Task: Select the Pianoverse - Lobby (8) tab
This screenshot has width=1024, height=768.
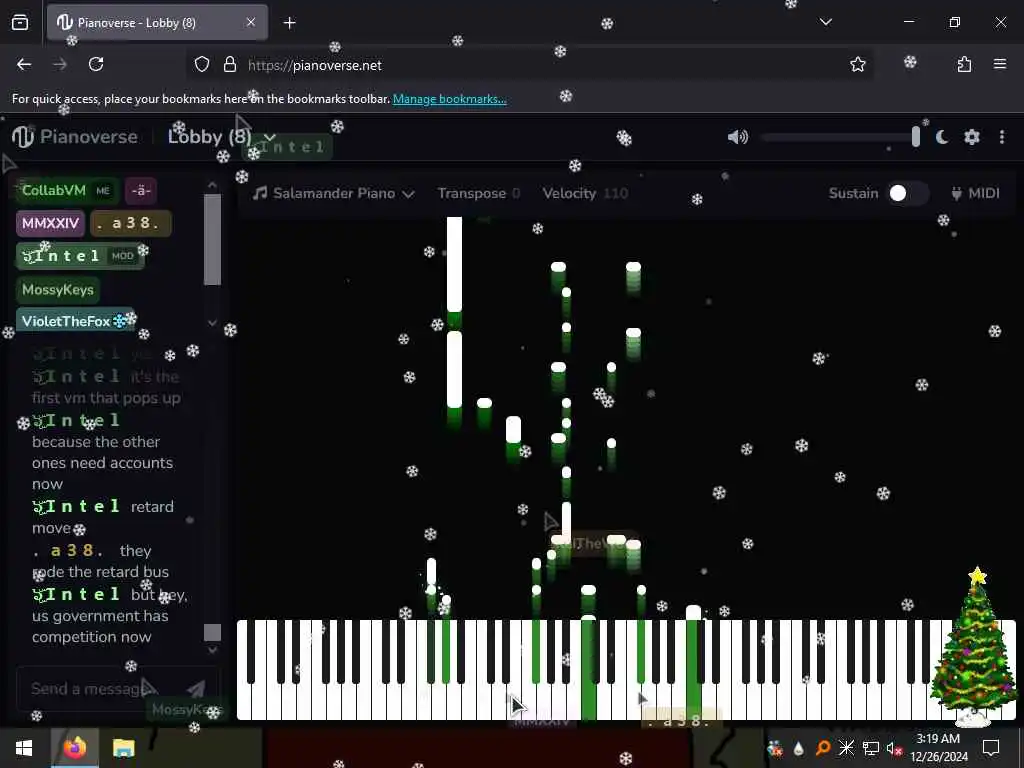Action: [x=157, y=23]
